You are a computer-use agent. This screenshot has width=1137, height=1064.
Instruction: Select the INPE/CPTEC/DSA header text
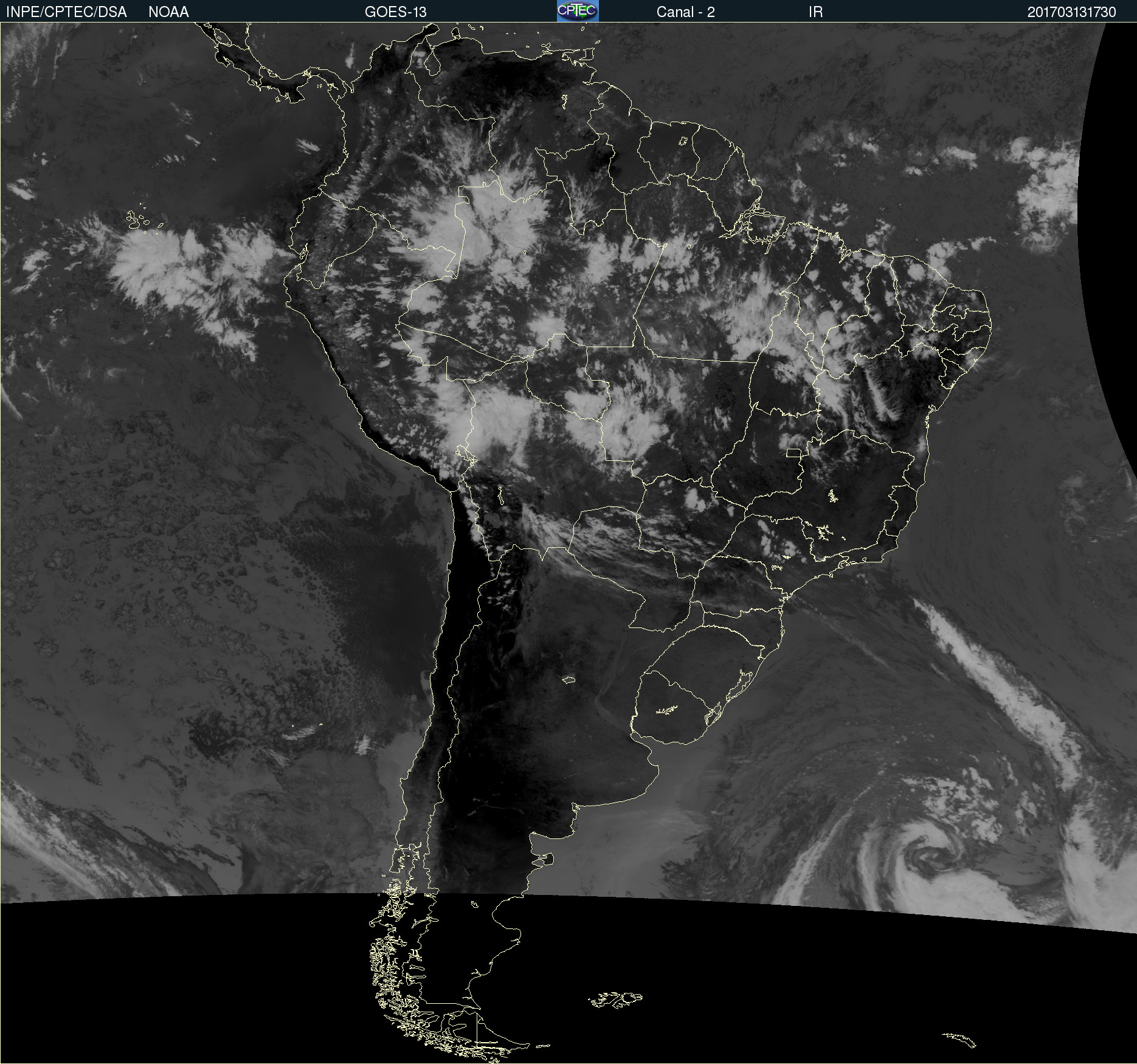tap(66, 12)
